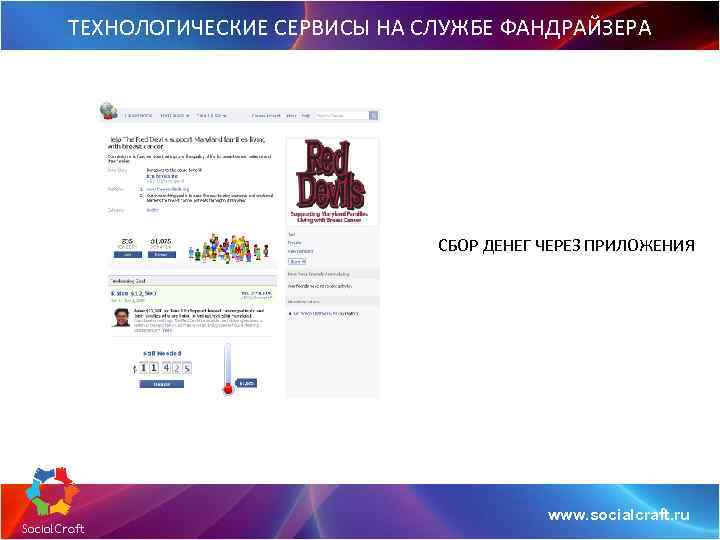Screen dimensions: 720x540
Task: Click the blue button under 1,075 donated
Action: click(162, 255)
